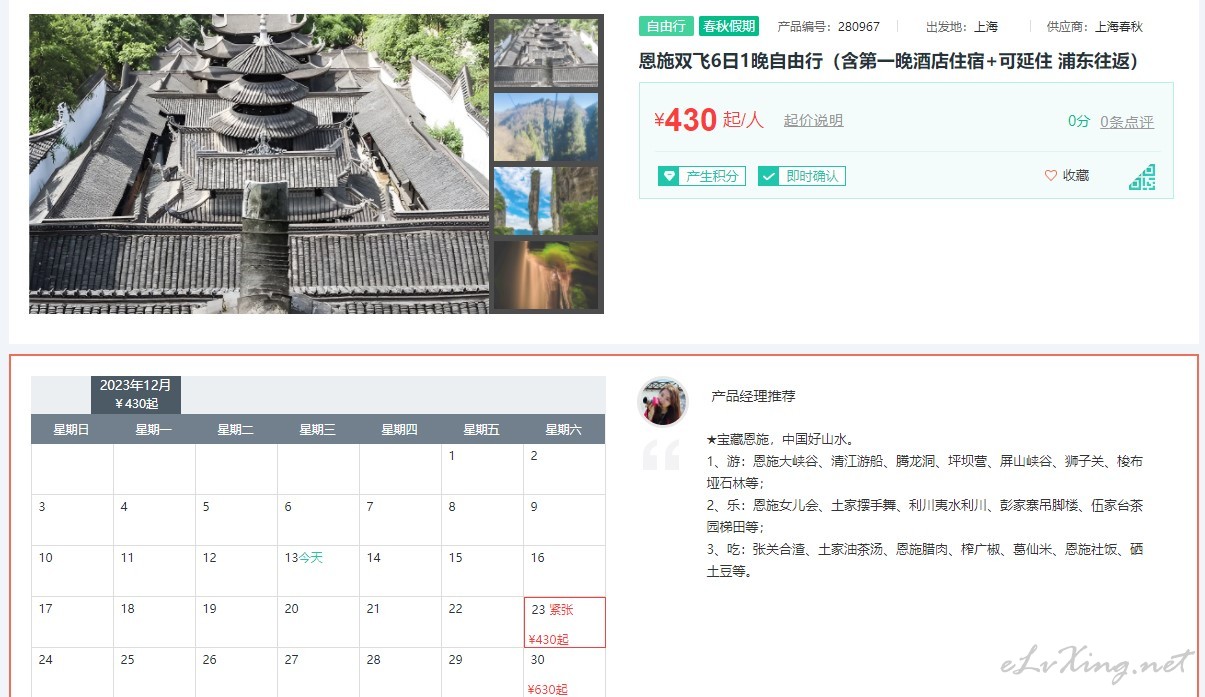The image size is (1205, 697).
Task: Click the 自由行 green tag
Action: tap(666, 27)
